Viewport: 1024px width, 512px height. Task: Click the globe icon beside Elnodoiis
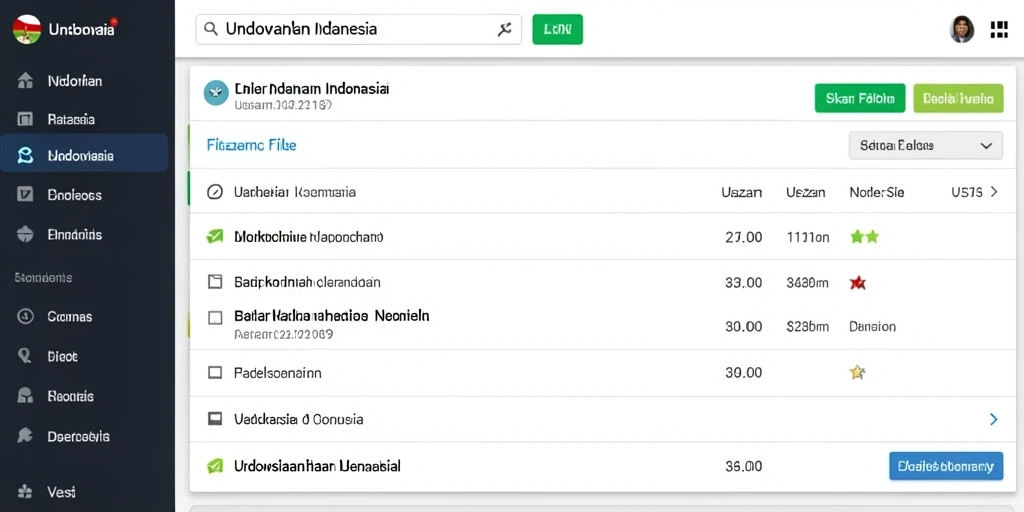[x=25, y=234]
